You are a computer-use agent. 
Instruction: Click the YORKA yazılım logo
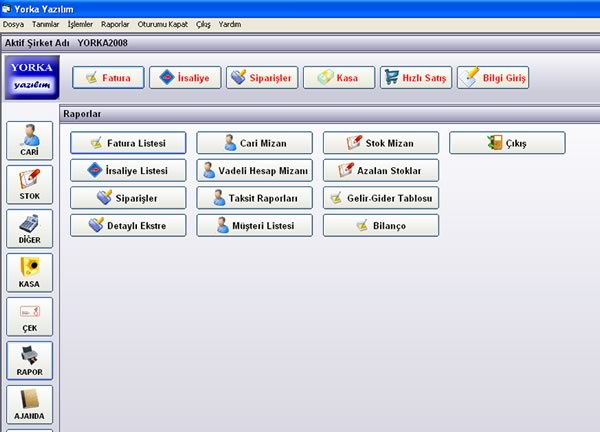click(32, 77)
